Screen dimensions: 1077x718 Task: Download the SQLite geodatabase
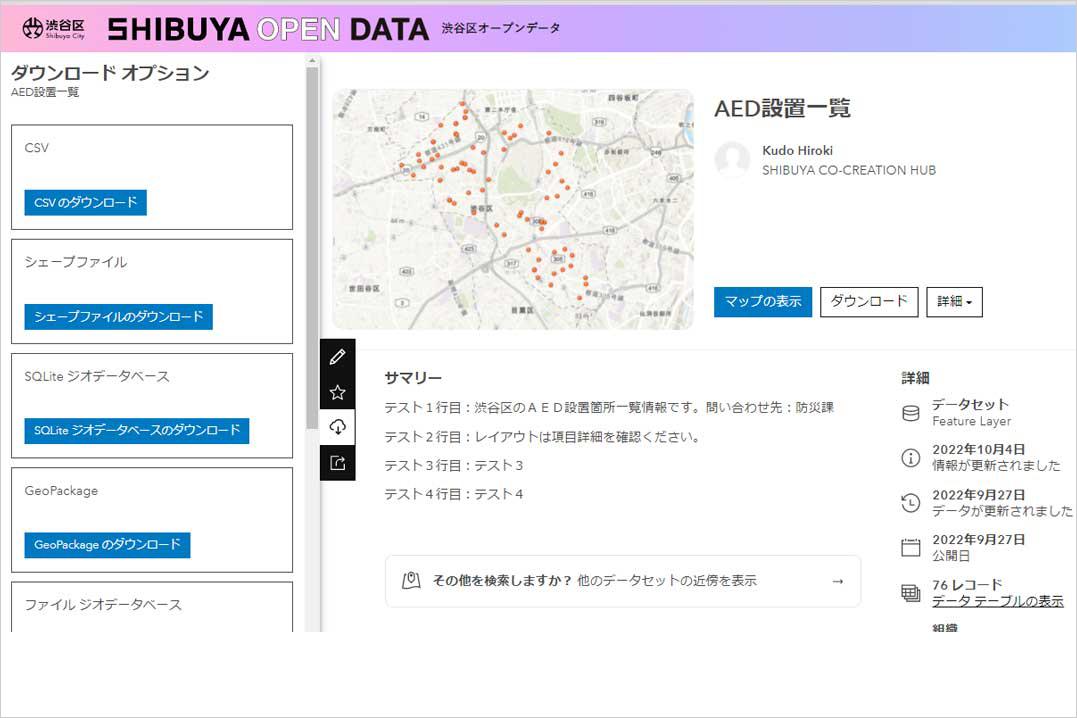coord(137,430)
